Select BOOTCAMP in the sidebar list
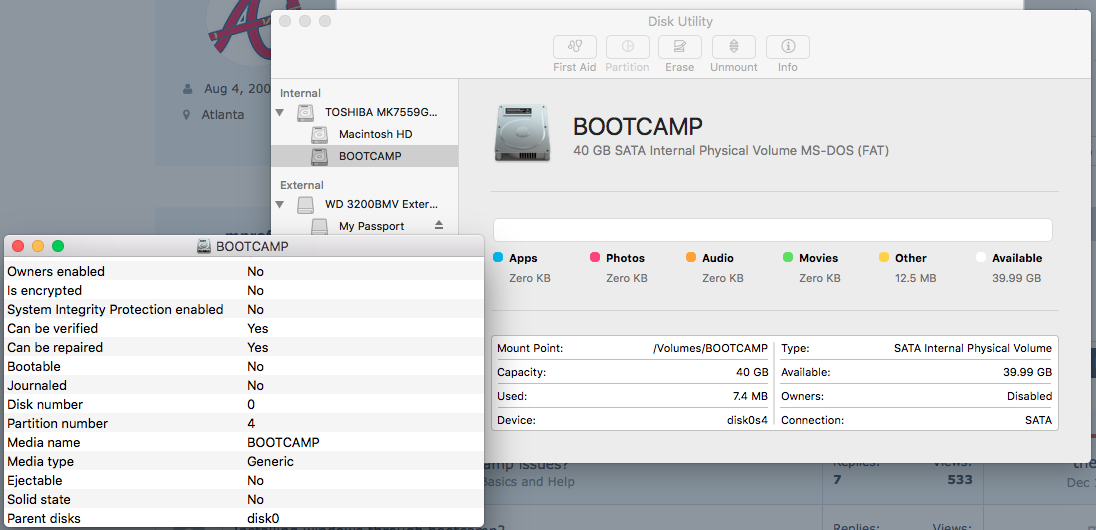The width and height of the screenshot is (1096, 530). pos(365,156)
